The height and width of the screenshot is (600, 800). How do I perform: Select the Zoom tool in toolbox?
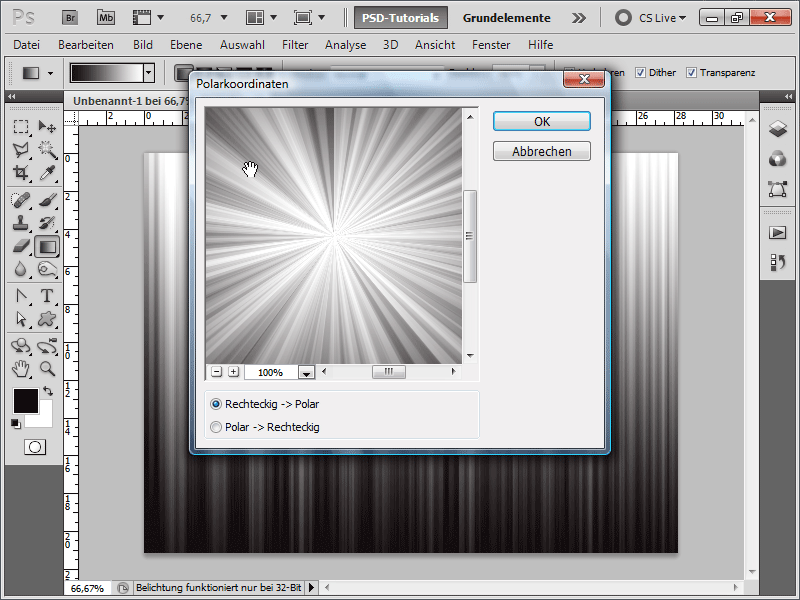point(47,369)
